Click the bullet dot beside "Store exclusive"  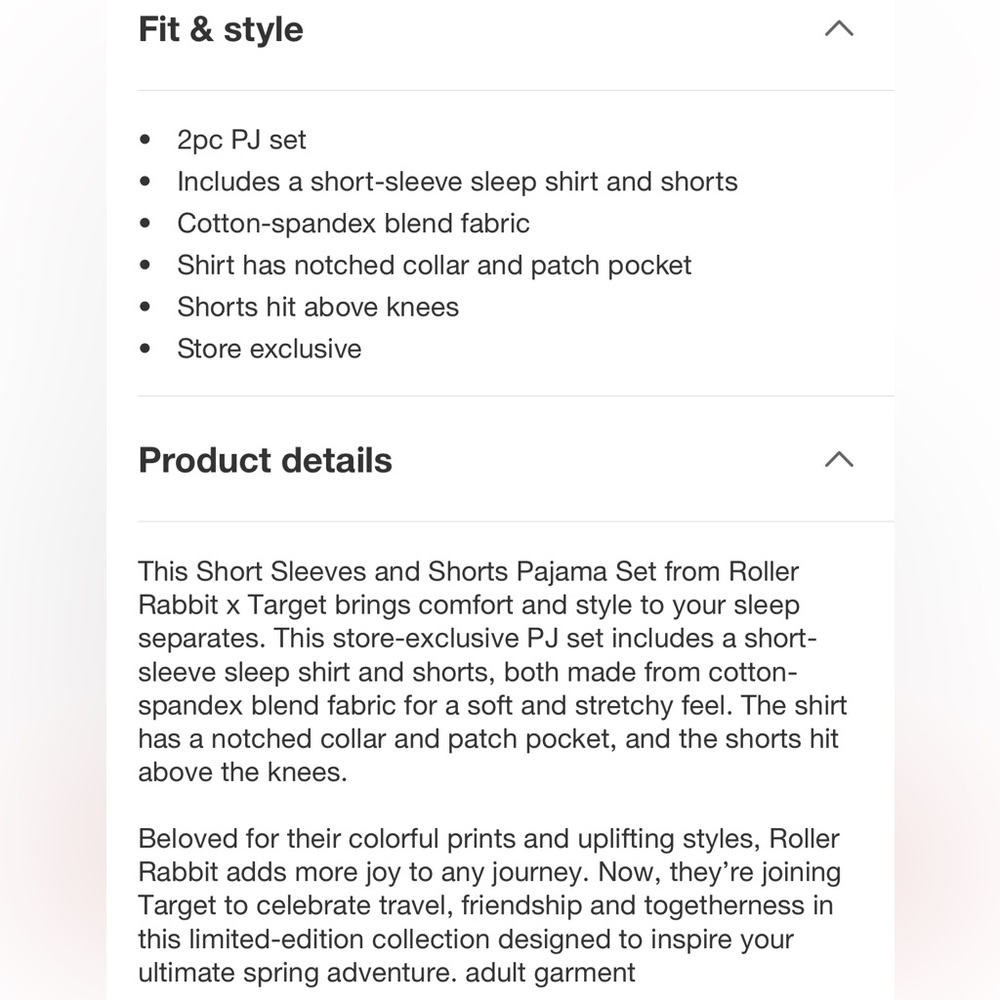[145, 349]
